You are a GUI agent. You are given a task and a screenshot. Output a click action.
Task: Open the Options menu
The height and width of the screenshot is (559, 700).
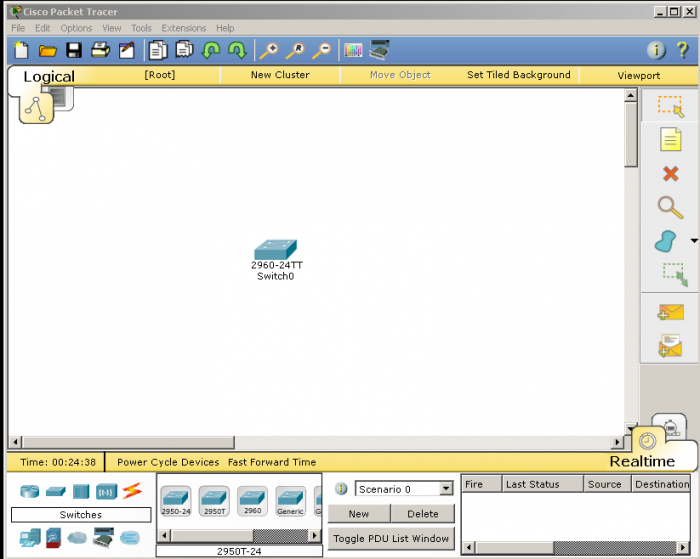(76, 28)
